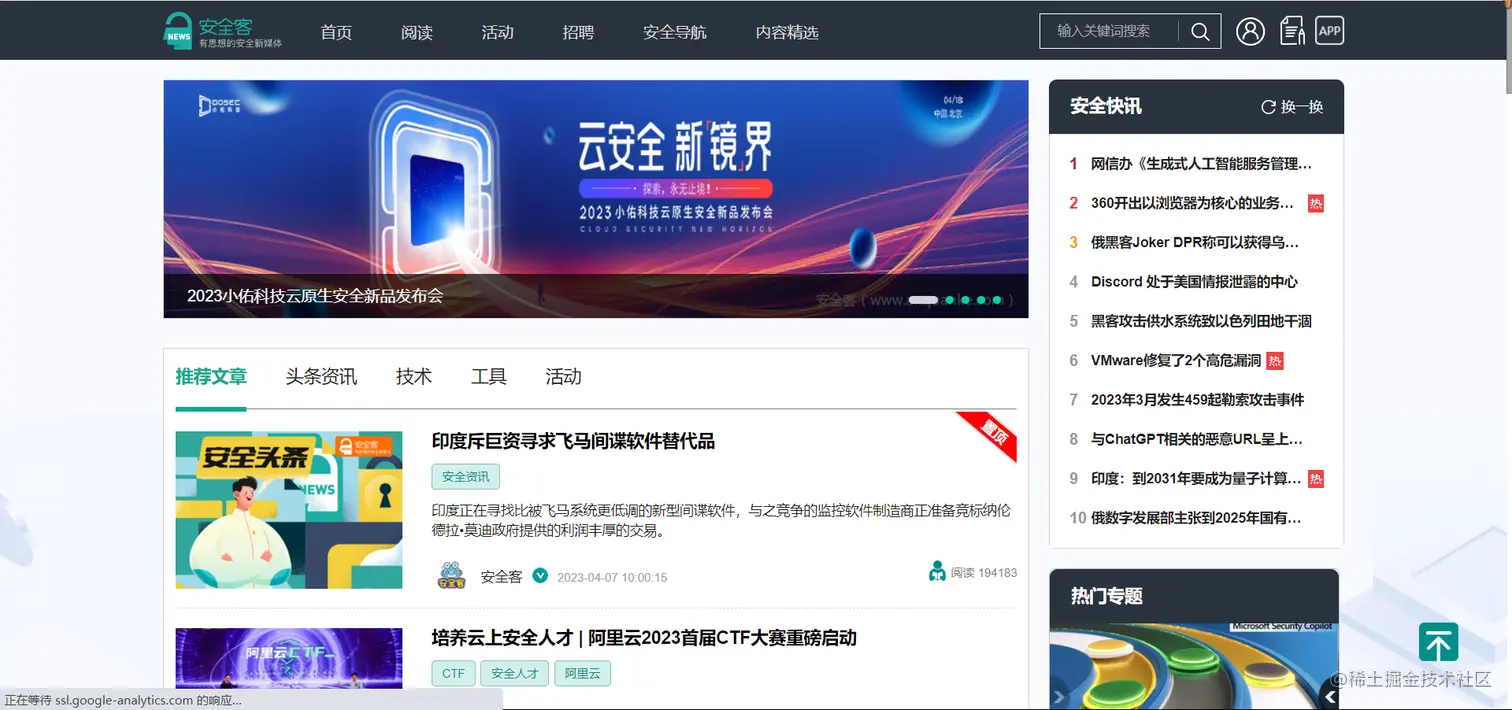Open news item 与ChatGPT相关的恶意URL呈上

[1197, 439]
